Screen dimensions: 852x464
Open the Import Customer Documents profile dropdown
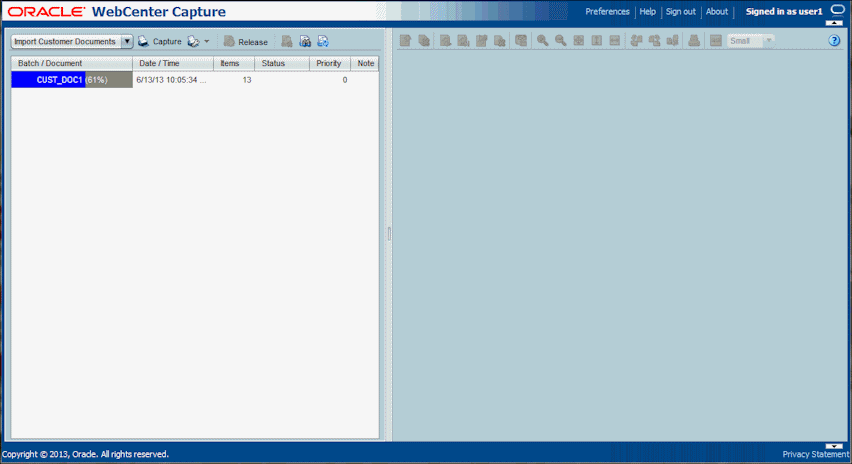point(127,41)
